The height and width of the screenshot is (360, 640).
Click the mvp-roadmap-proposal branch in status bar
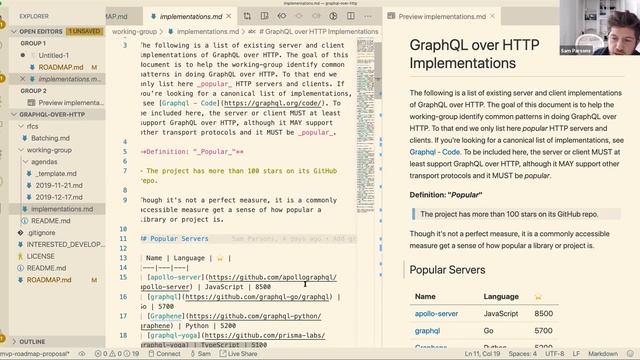pyautogui.click(x=35, y=354)
